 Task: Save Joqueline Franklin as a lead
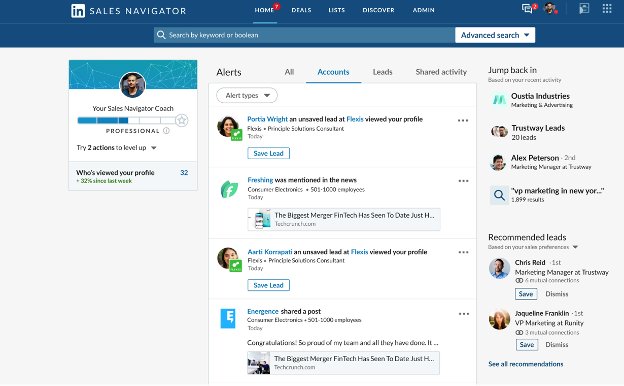click(x=527, y=345)
